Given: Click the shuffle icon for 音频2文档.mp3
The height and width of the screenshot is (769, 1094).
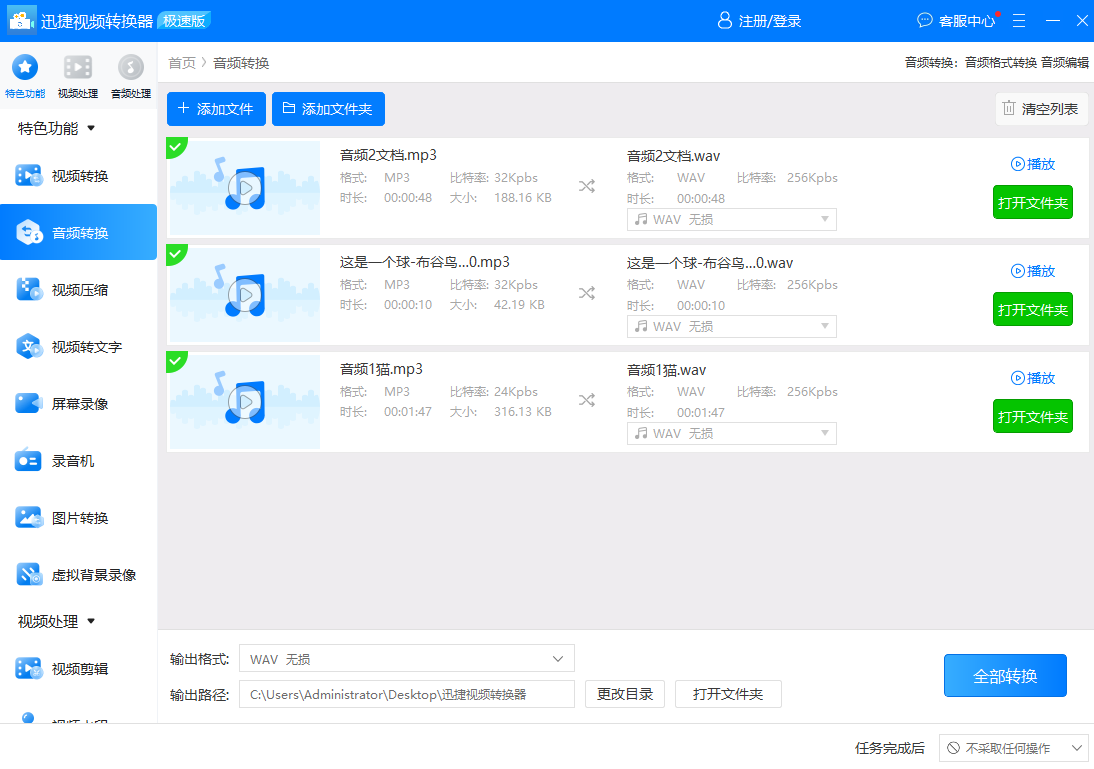Looking at the screenshot, I should tap(587, 186).
